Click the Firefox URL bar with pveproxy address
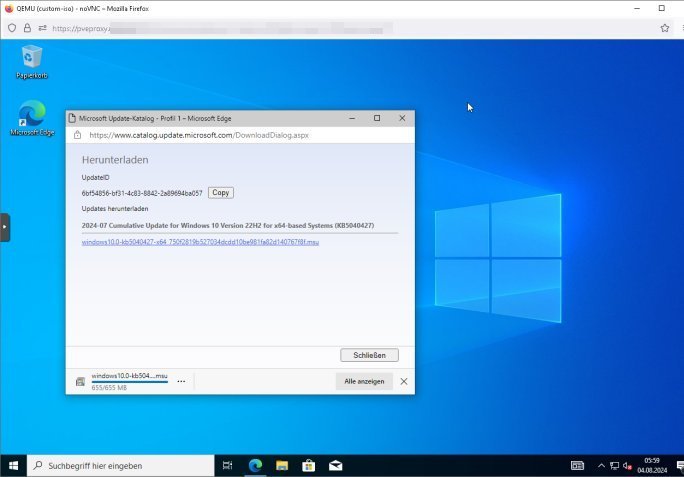The height and width of the screenshot is (477, 684). (222, 28)
